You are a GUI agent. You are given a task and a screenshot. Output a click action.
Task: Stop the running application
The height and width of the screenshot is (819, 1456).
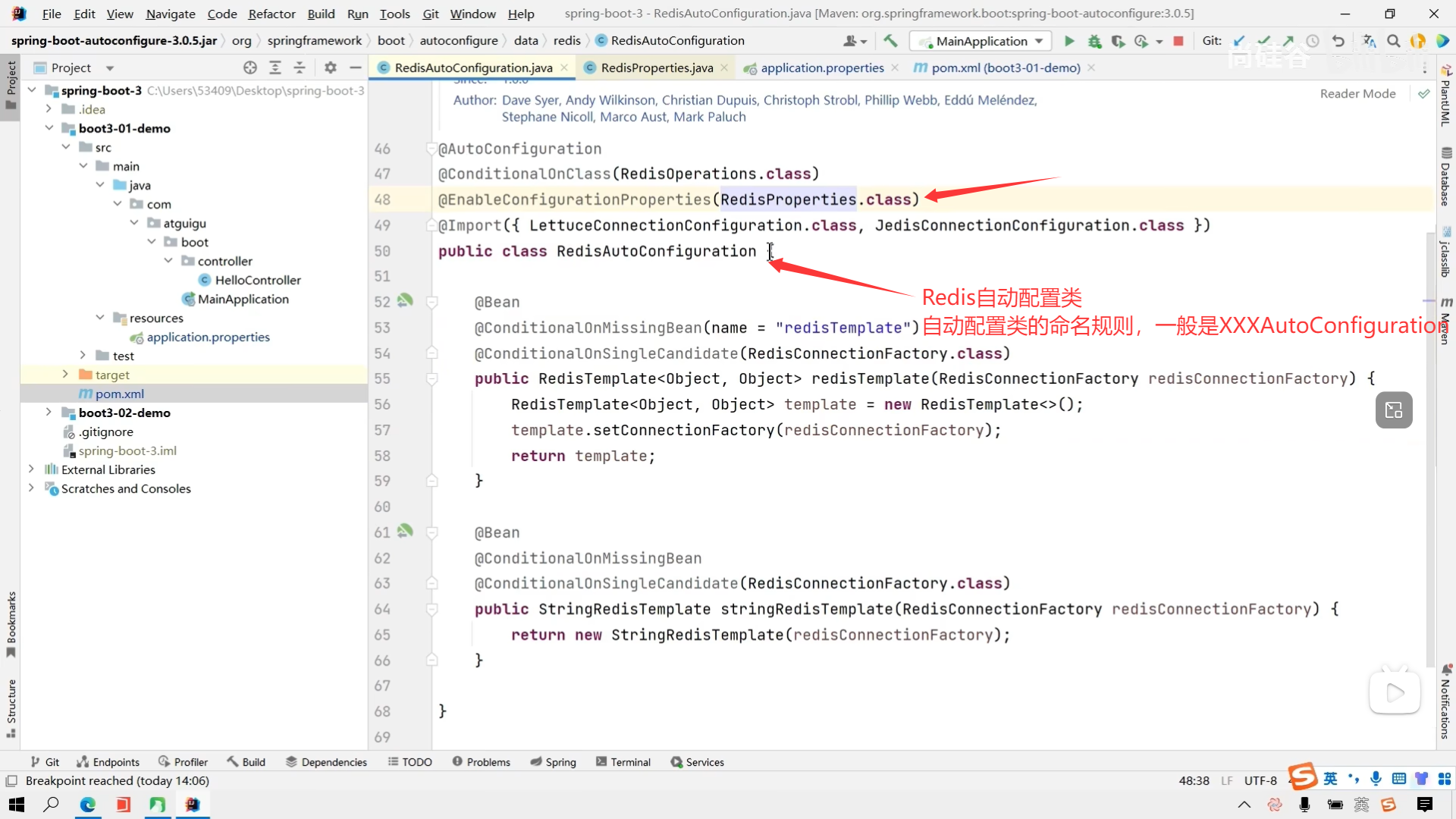[x=1178, y=41]
